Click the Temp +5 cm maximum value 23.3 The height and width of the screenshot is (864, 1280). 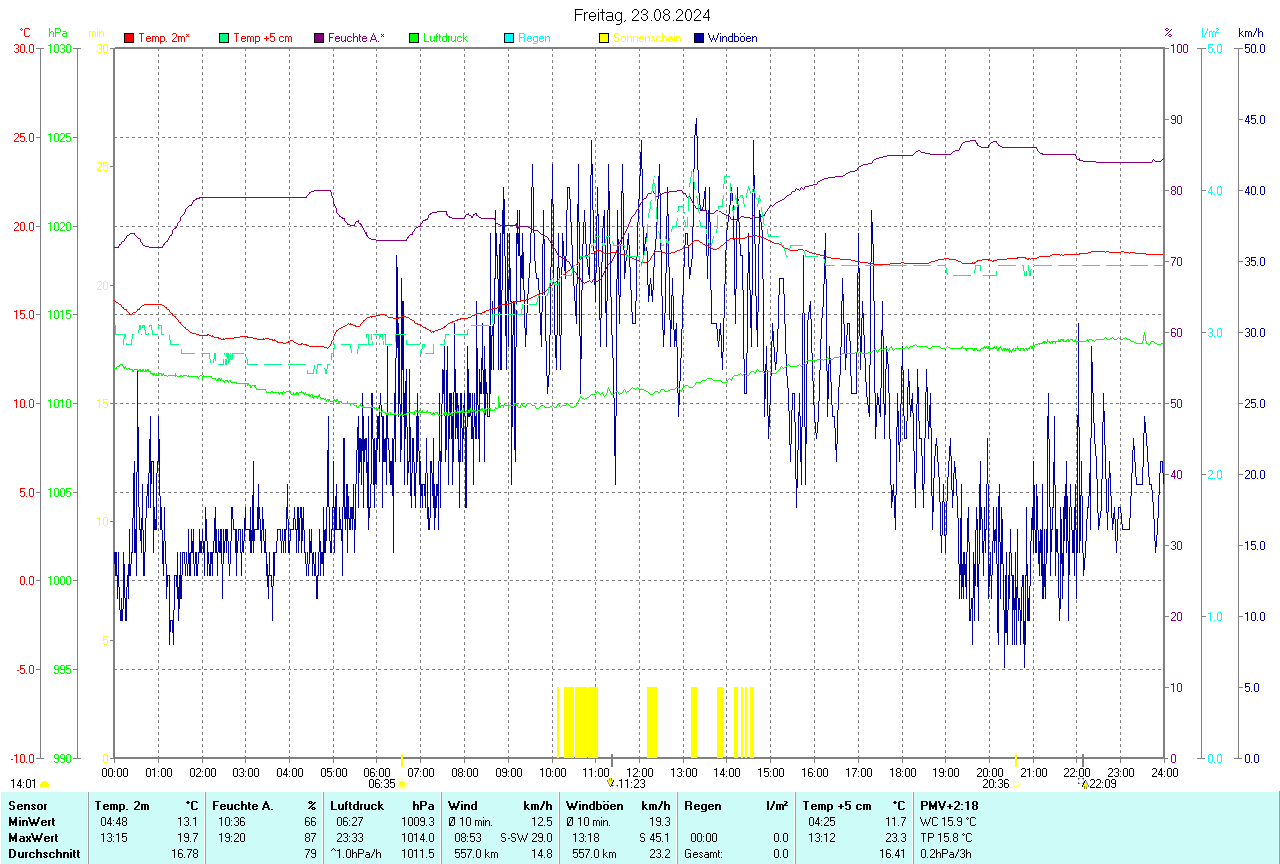(x=895, y=837)
